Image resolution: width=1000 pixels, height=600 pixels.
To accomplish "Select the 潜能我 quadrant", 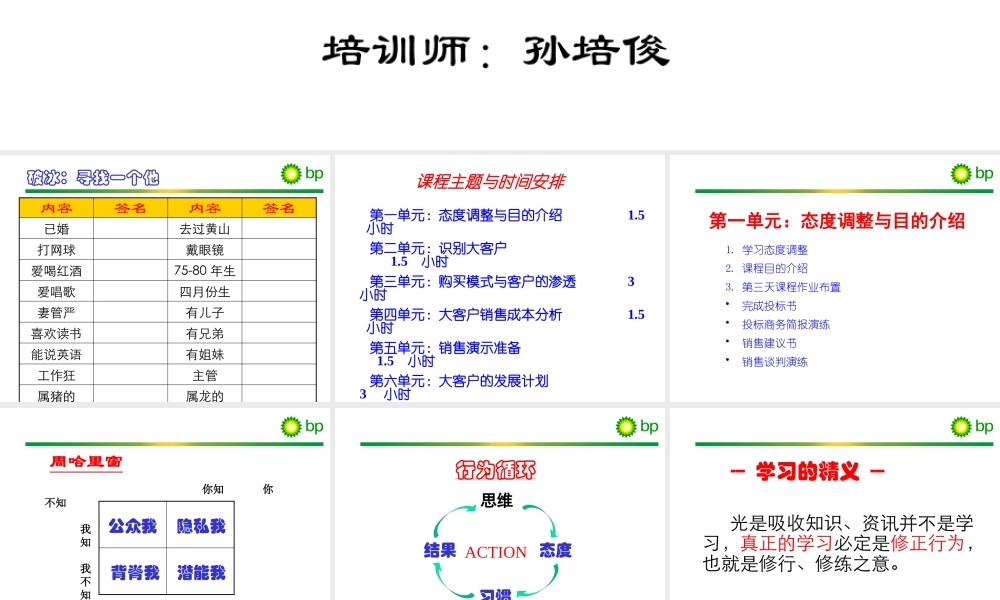I will 201,573.
